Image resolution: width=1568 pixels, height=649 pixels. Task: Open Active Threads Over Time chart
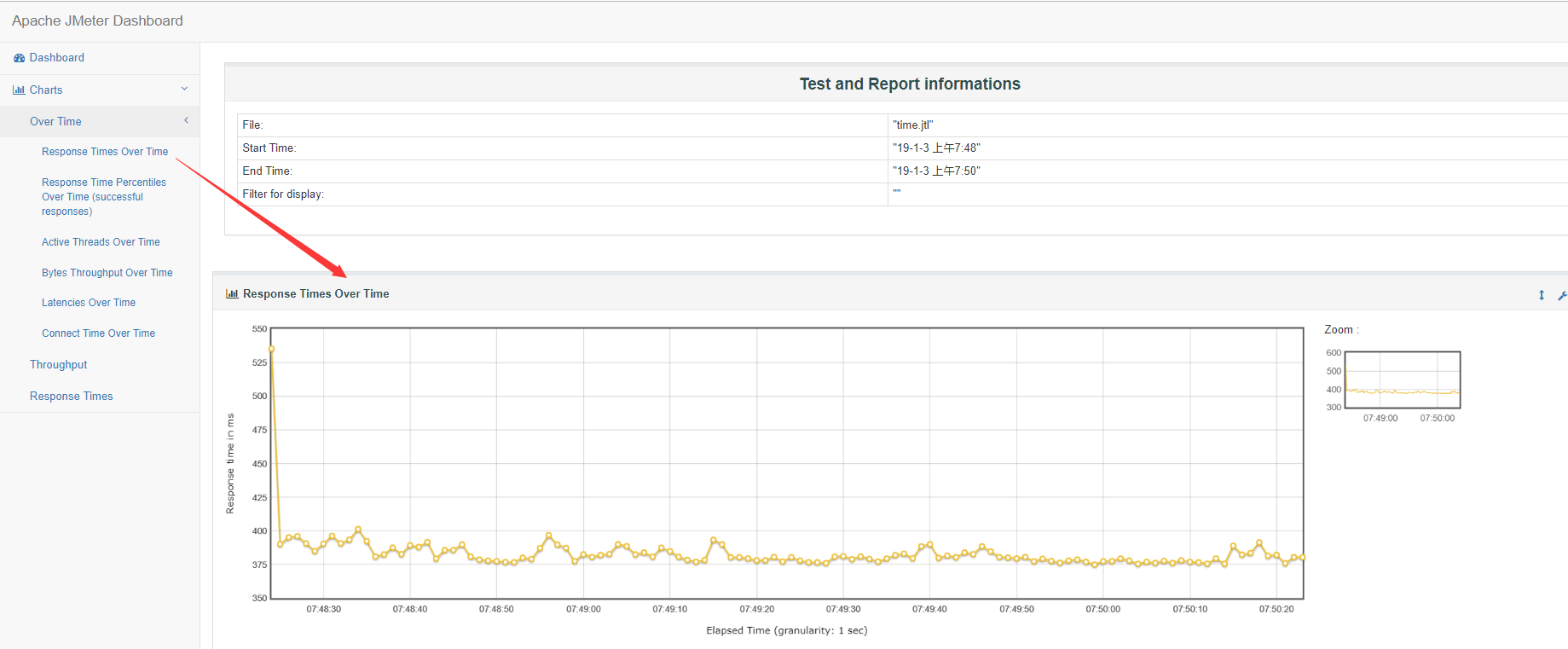pyautogui.click(x=101, y=242)
